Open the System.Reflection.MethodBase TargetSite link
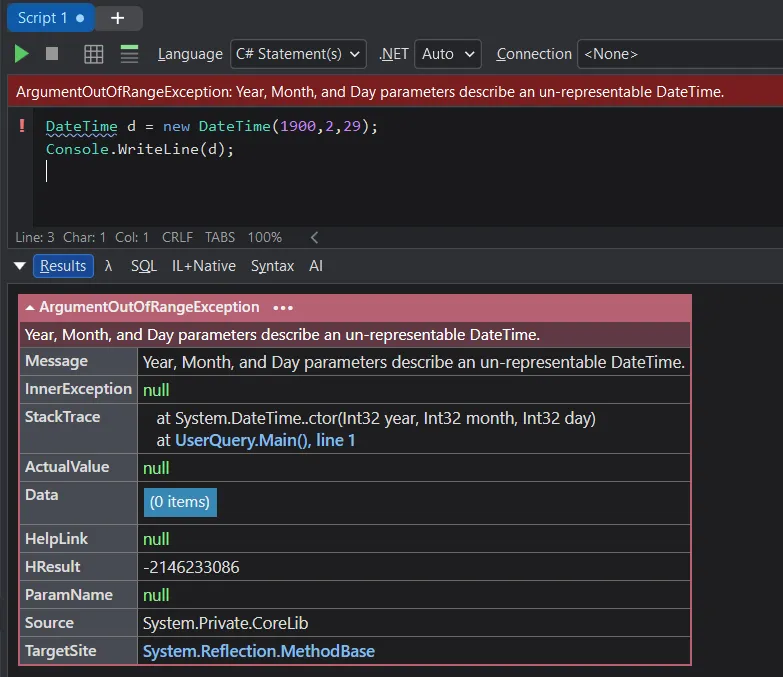Viewport: 783px width, 677px height. coord(259,651)
